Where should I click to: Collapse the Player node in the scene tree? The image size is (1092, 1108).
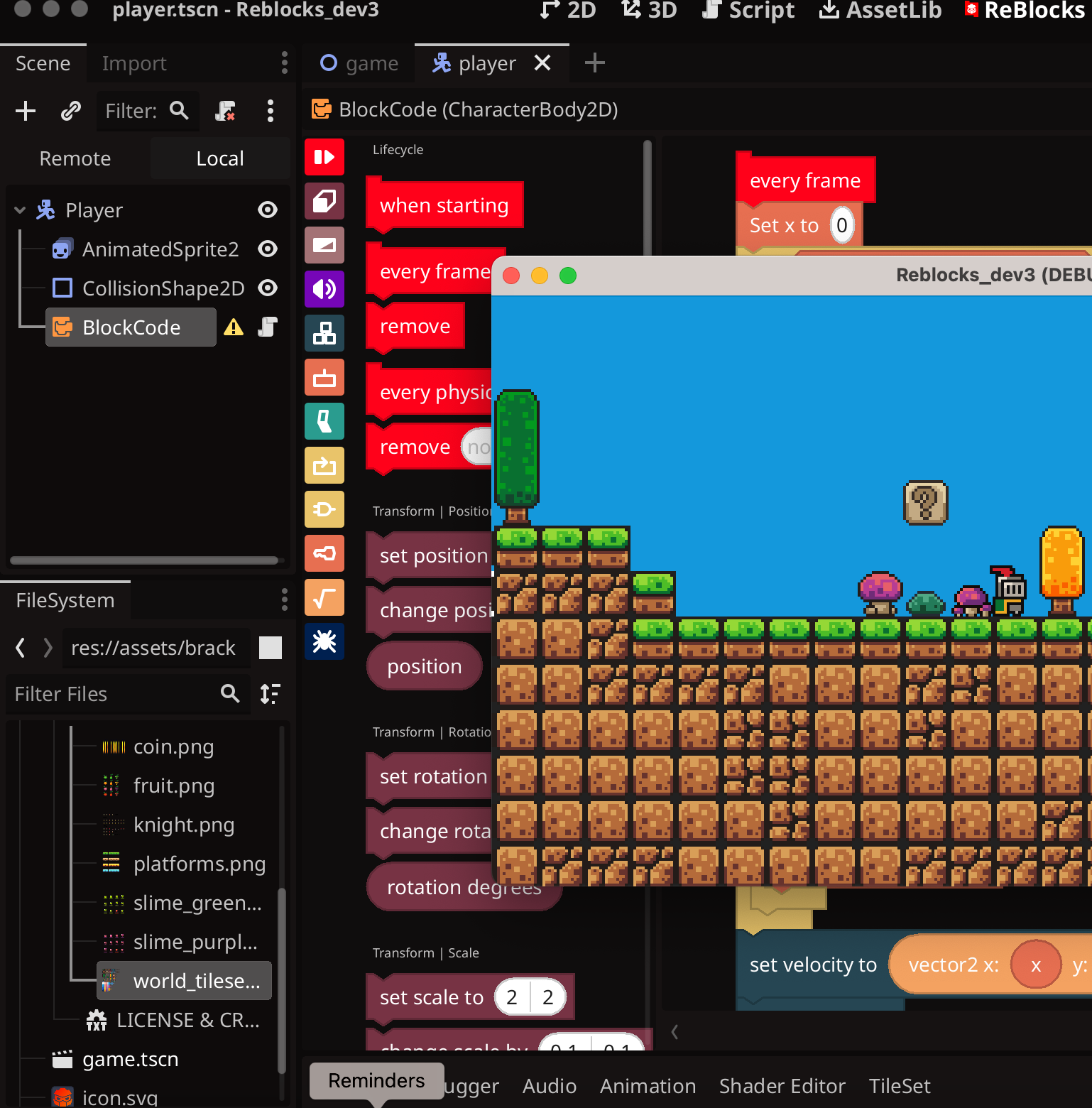point(19,210)
